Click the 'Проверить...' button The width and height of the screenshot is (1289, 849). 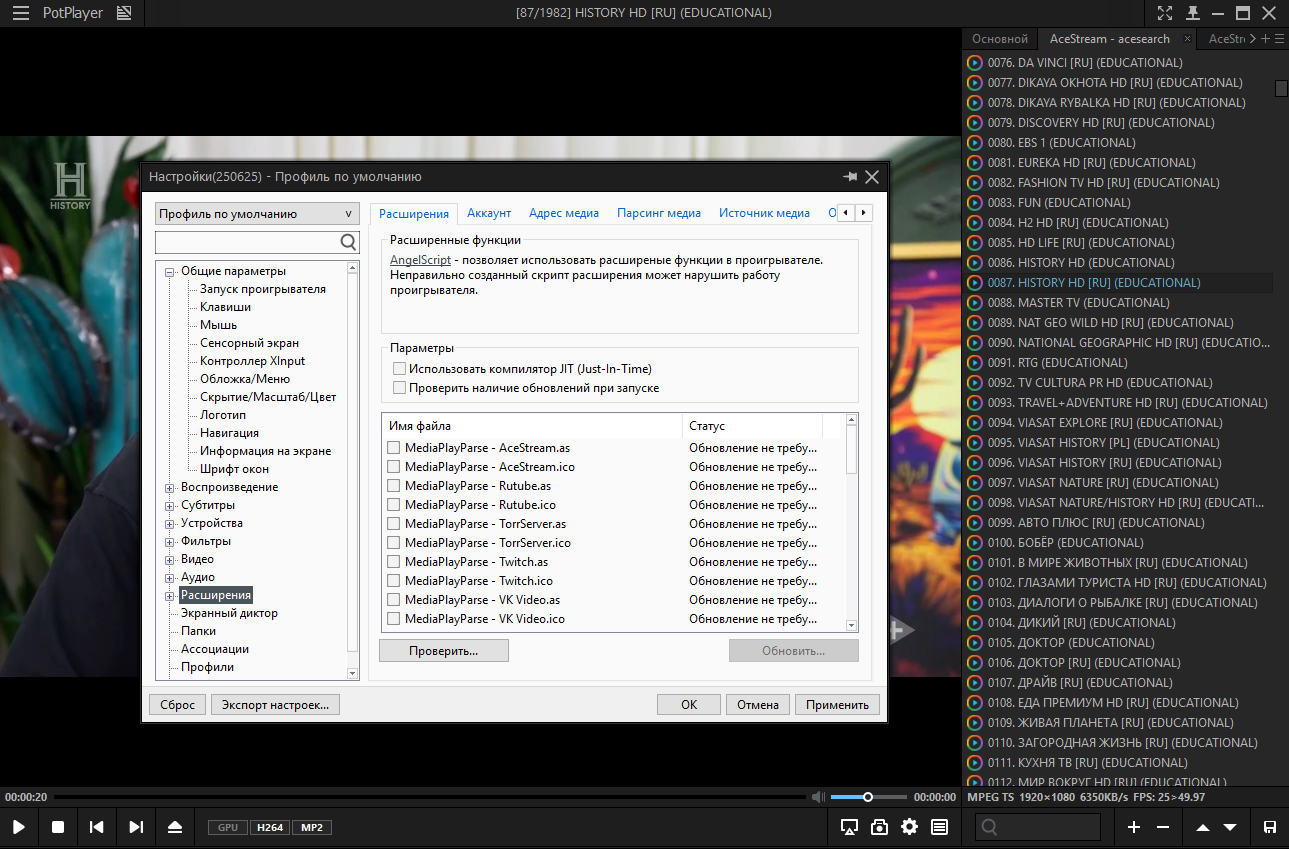pos(444,651)
